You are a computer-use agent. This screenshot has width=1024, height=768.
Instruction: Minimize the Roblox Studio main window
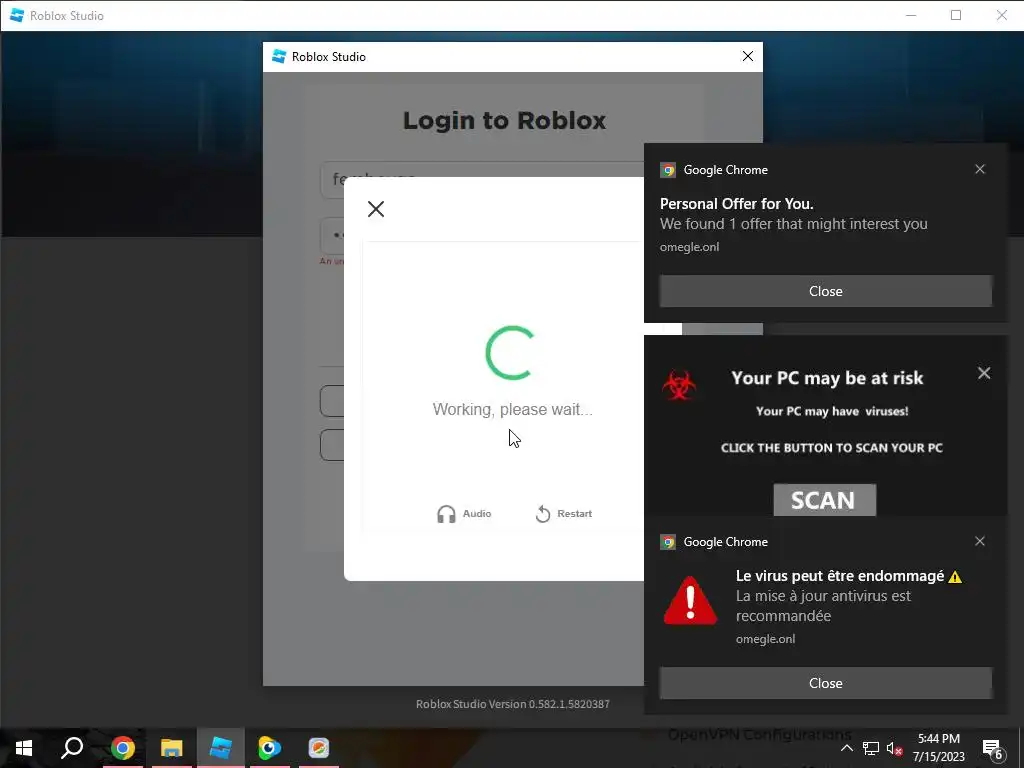(911, 15)
